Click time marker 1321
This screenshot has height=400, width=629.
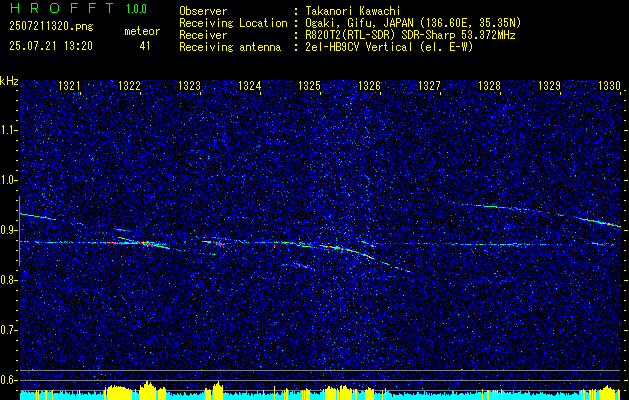69,86
